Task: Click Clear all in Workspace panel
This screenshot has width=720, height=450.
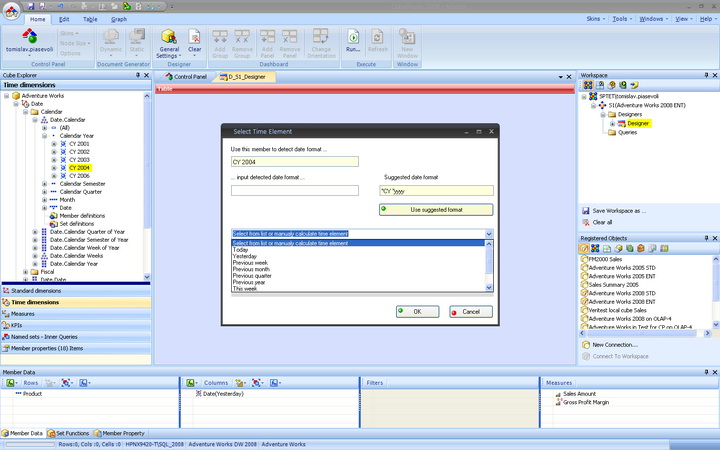Action: (x=602, y=222)
